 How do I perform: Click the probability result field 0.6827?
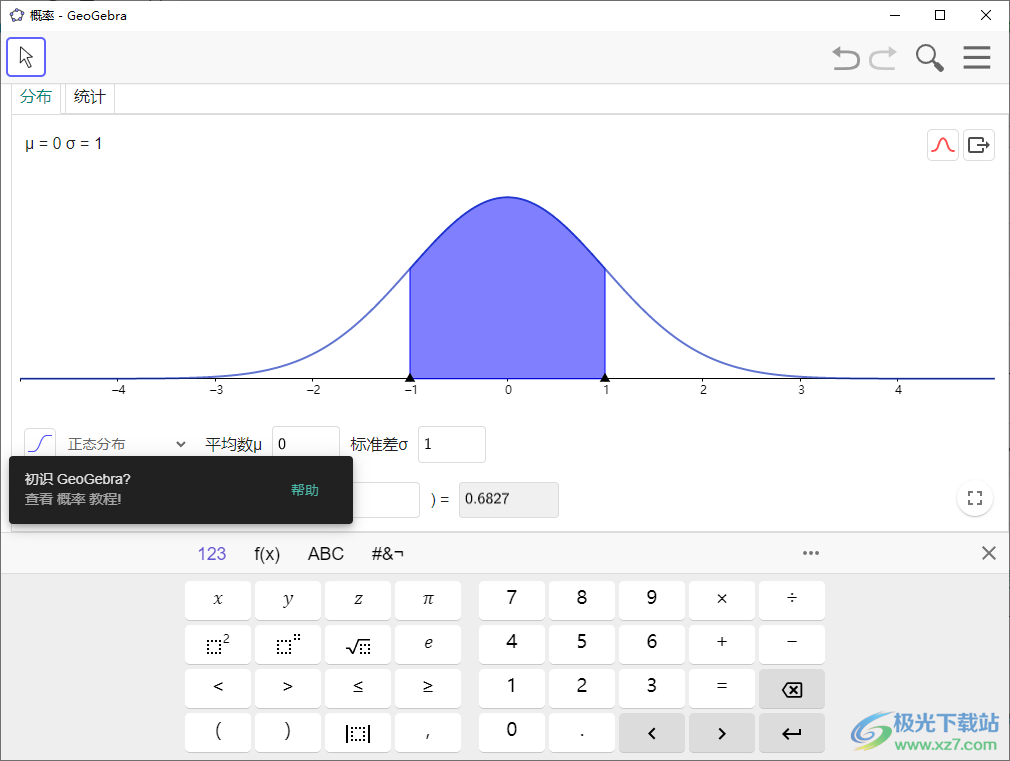point(509,499)
